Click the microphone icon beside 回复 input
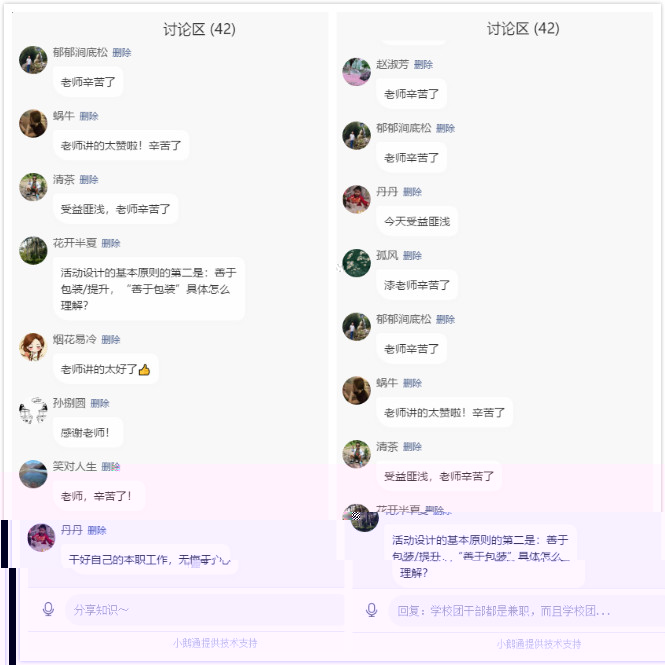 (x=372, y=610)
